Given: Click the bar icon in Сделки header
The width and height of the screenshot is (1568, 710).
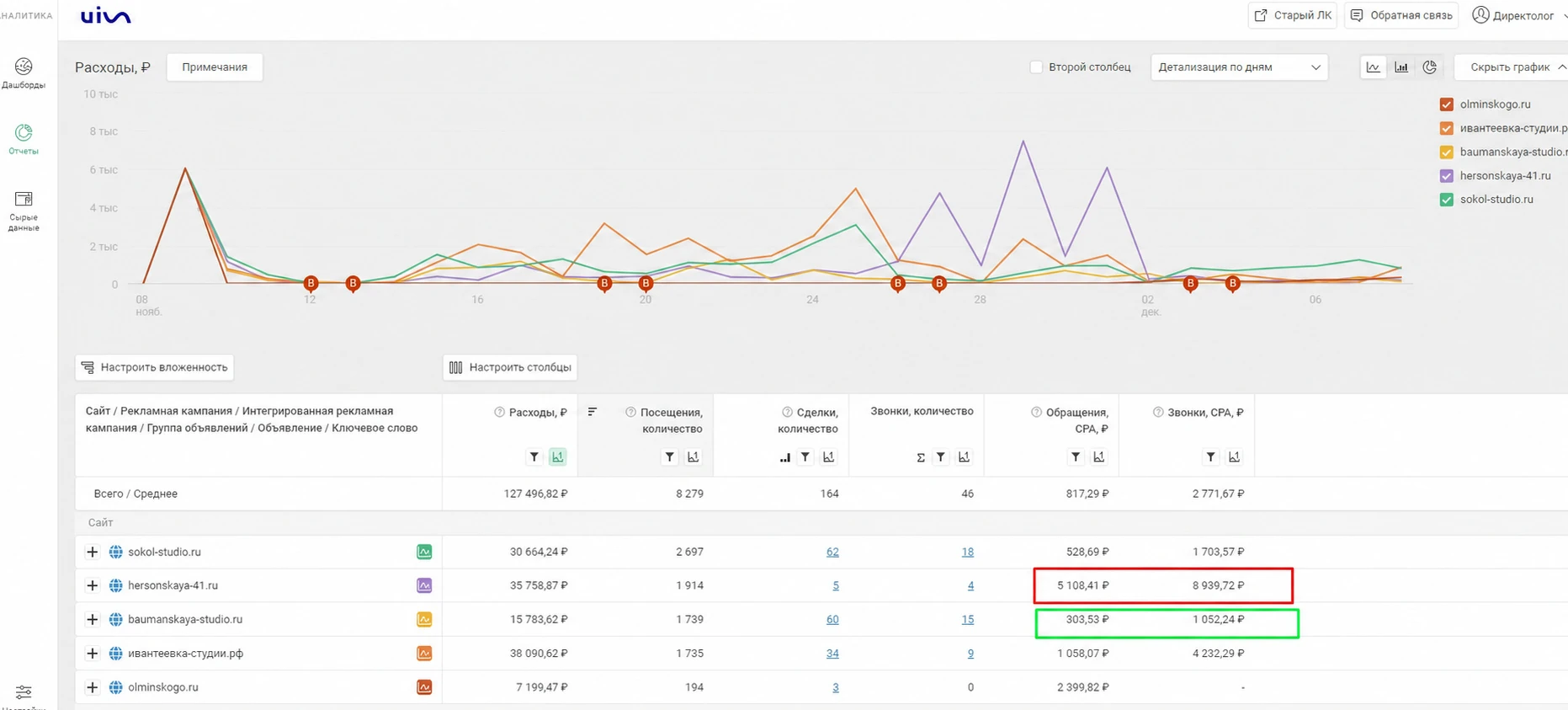Looking at the screenshot, I should click(x=784, y=457).
